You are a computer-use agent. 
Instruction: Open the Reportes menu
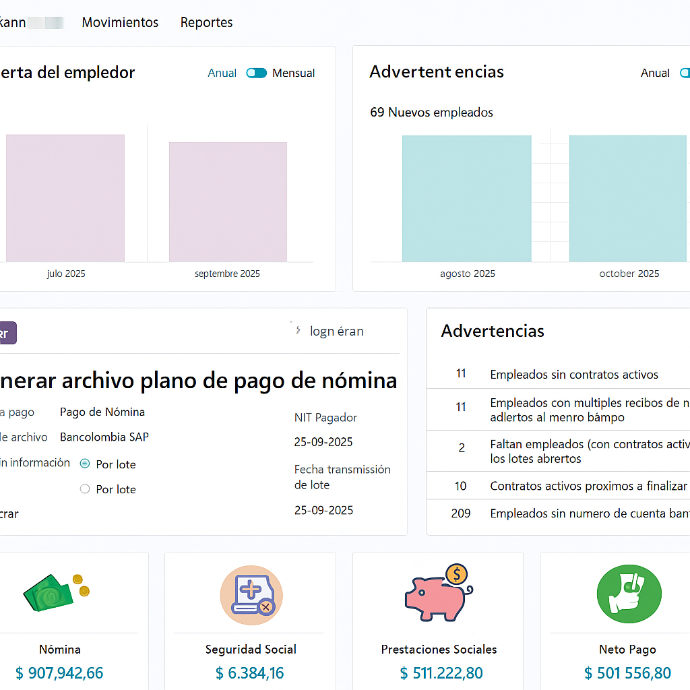(x=206, y=22)
